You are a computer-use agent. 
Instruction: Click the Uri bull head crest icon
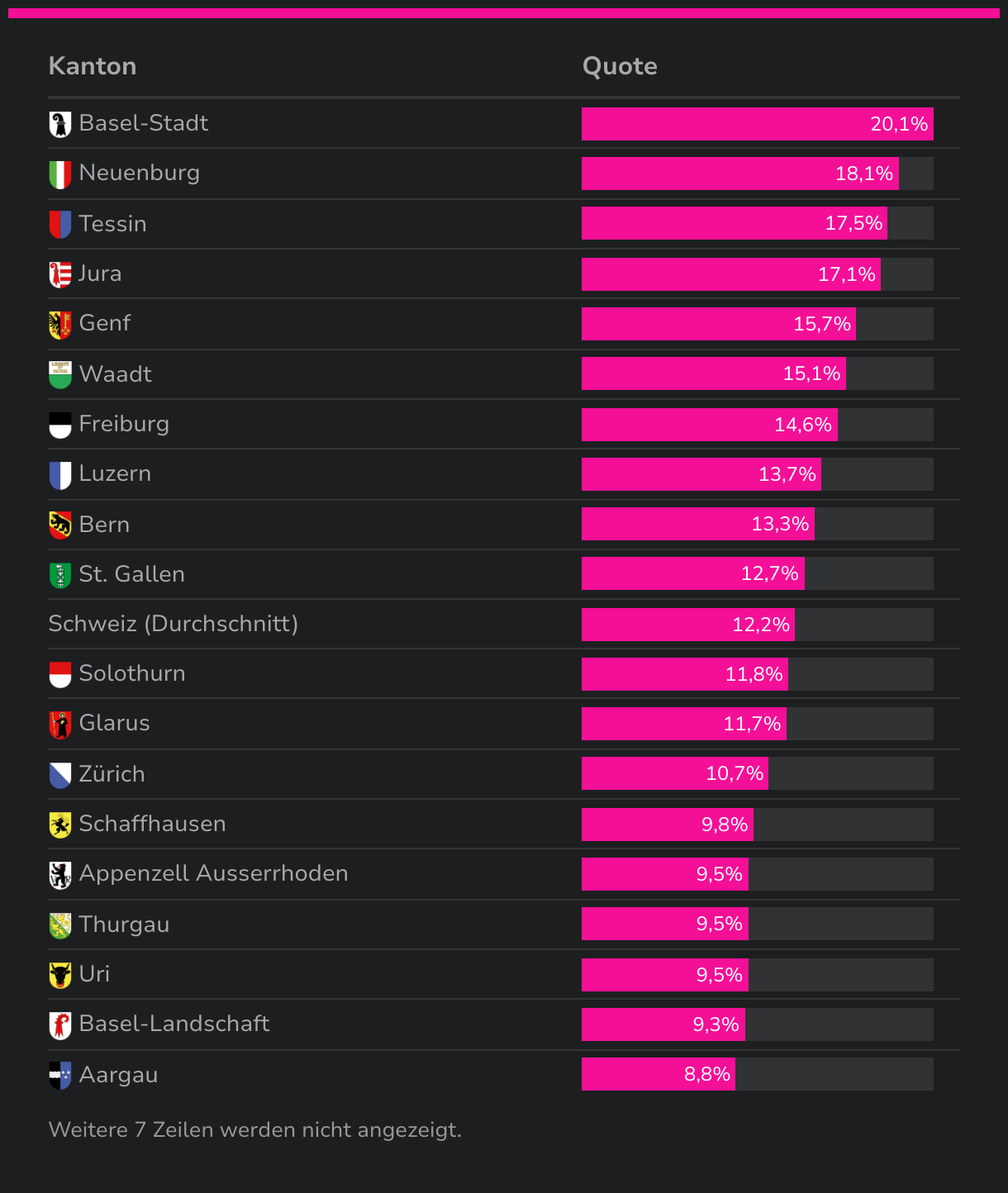[60, 975]
